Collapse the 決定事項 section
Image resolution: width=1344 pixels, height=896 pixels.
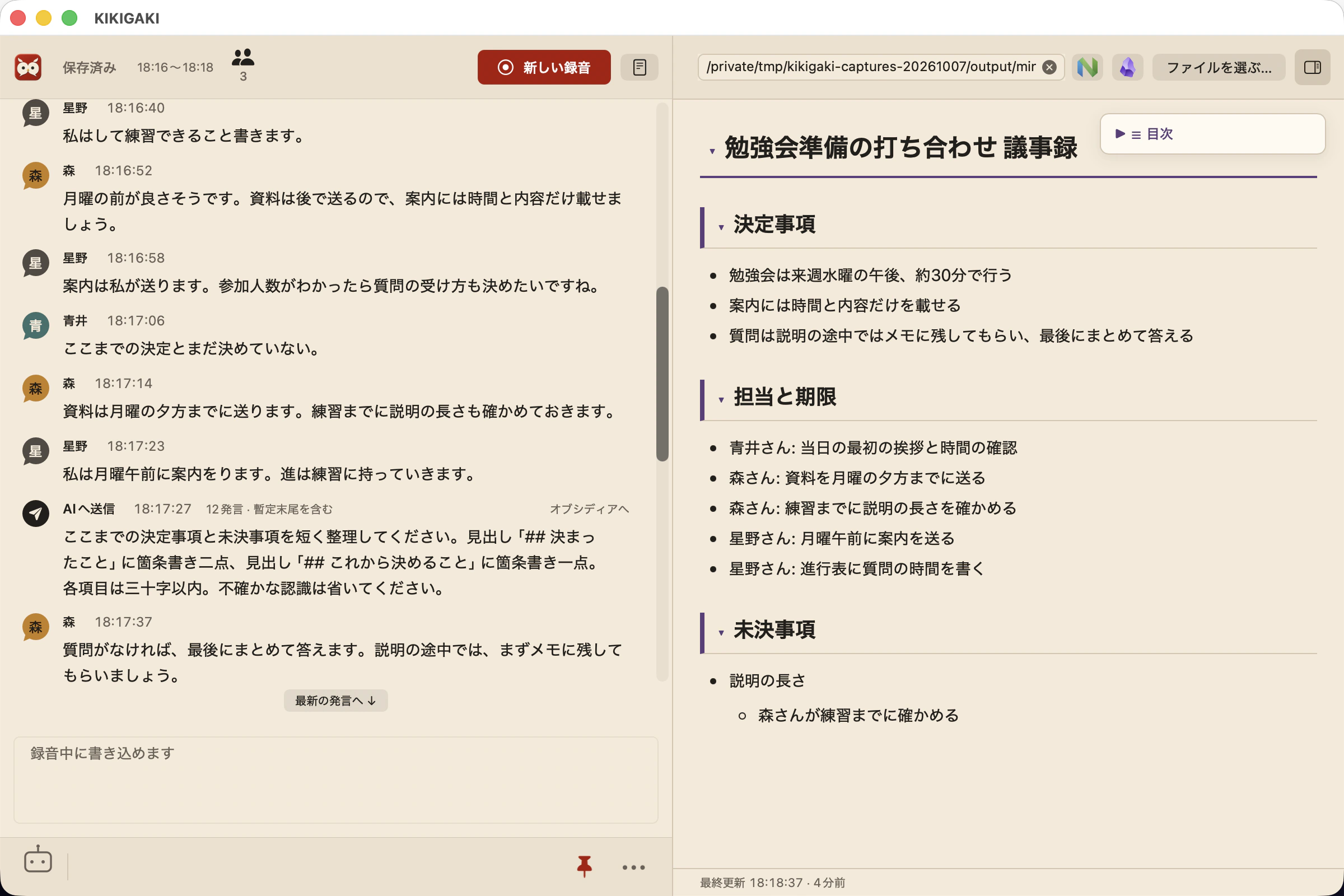[x=721, y=227]
